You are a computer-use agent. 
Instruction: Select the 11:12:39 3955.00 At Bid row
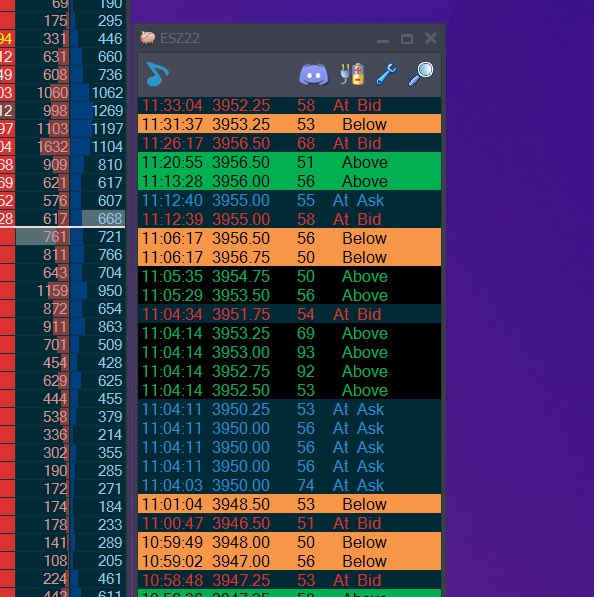pos(289,219)
